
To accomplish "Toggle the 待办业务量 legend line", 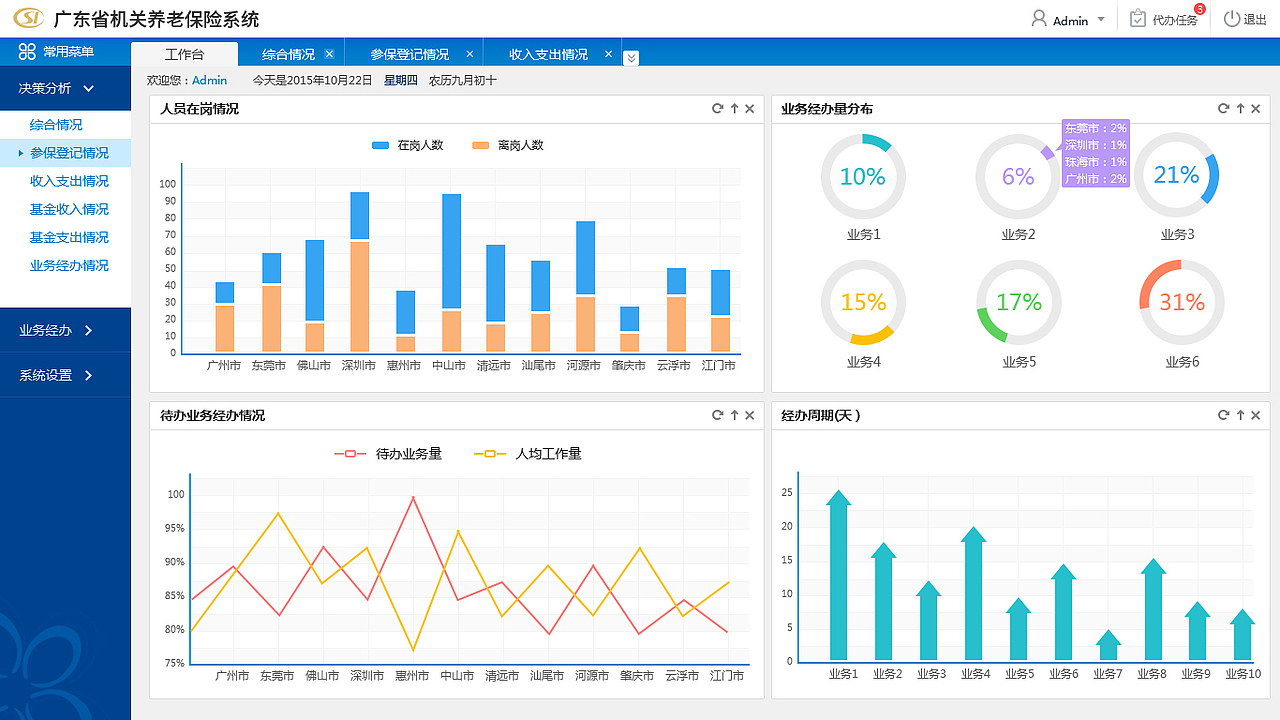I will coord(388,454).
